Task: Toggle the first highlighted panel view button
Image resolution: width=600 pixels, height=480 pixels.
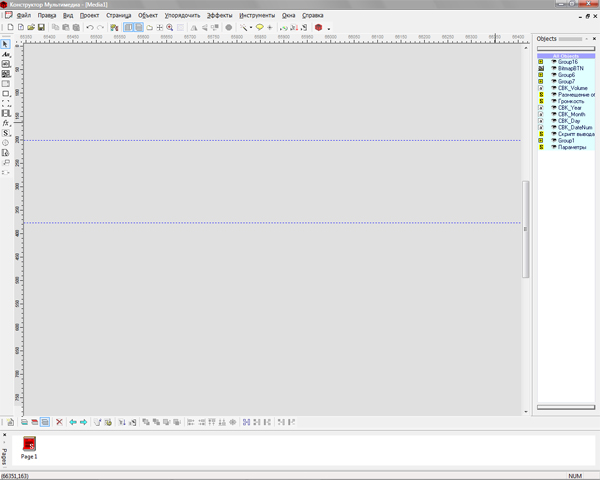Action: coord(128,27)
